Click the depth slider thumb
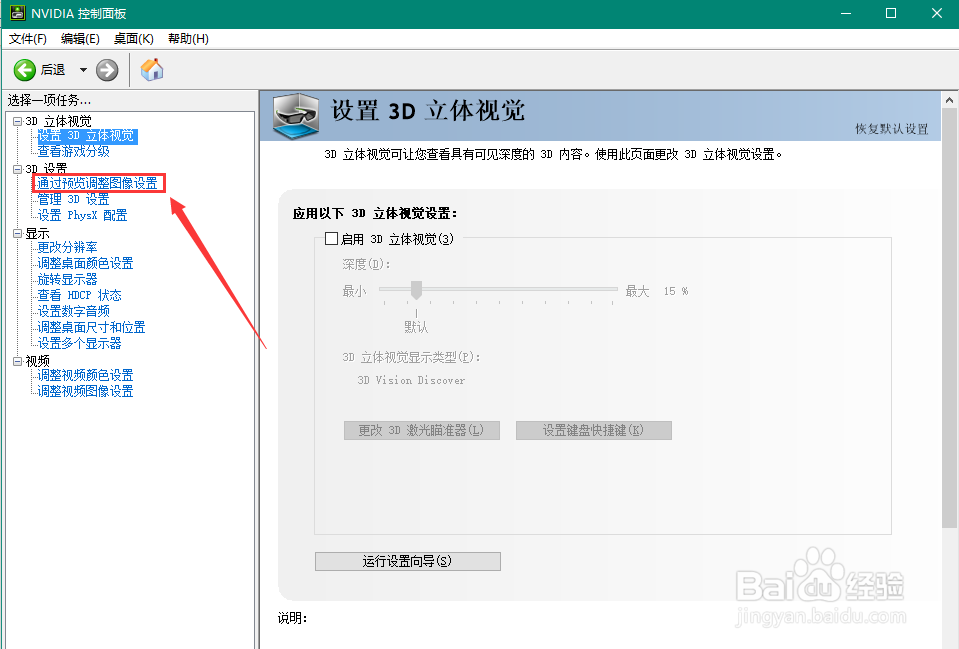Screen dimensions: 959x649 tap(417, 289)
